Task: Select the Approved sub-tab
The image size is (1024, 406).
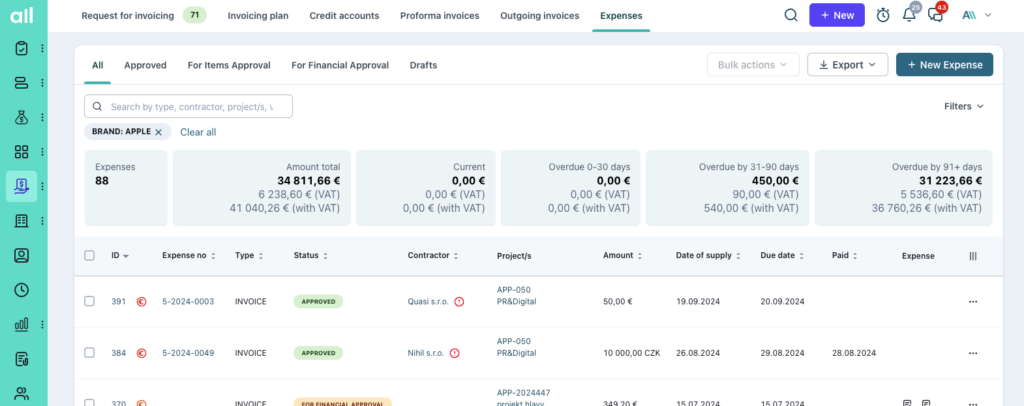Action: tap(145, 65)
